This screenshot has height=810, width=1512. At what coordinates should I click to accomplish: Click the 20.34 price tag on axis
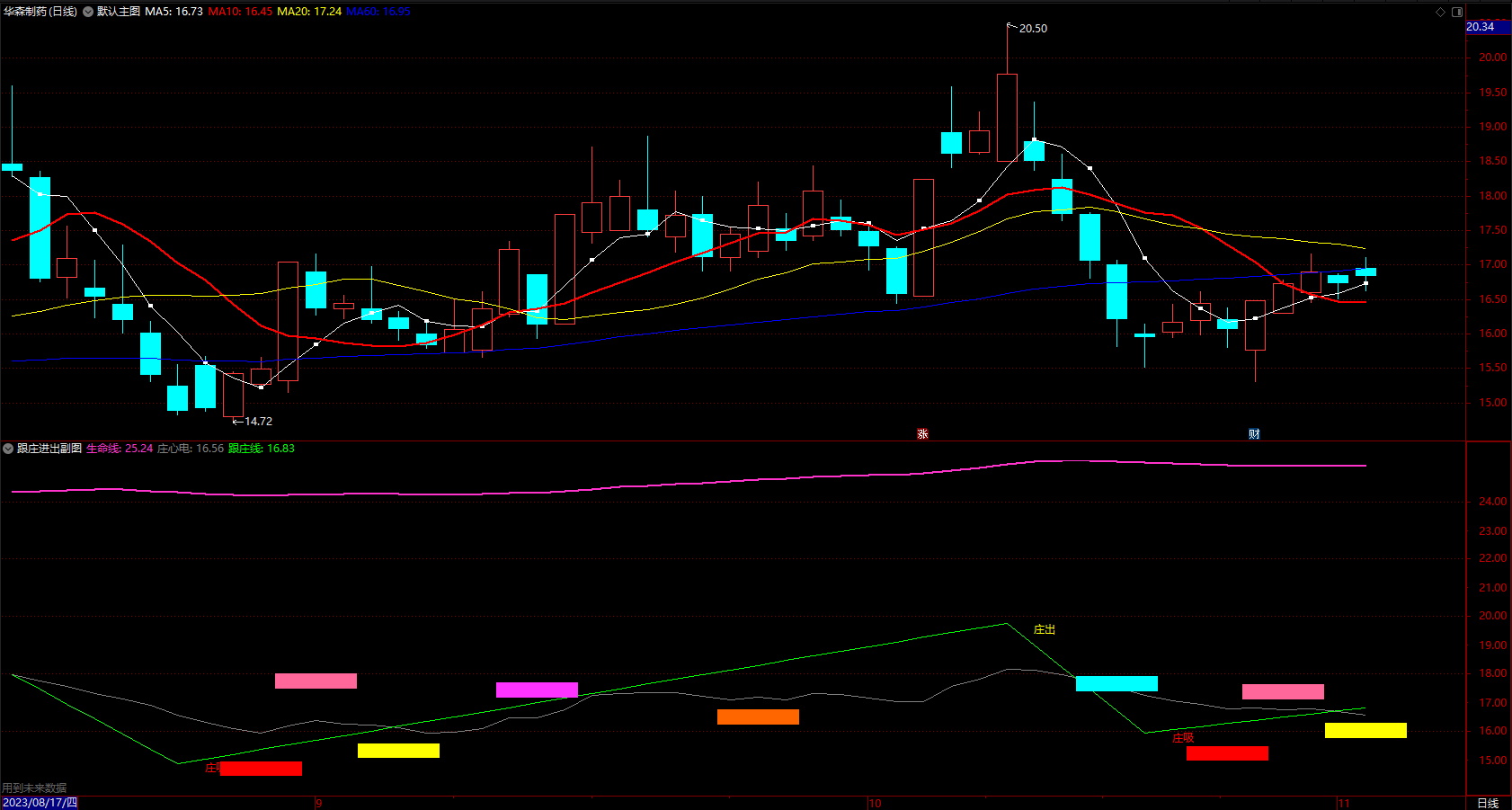tap(1488, 27)
